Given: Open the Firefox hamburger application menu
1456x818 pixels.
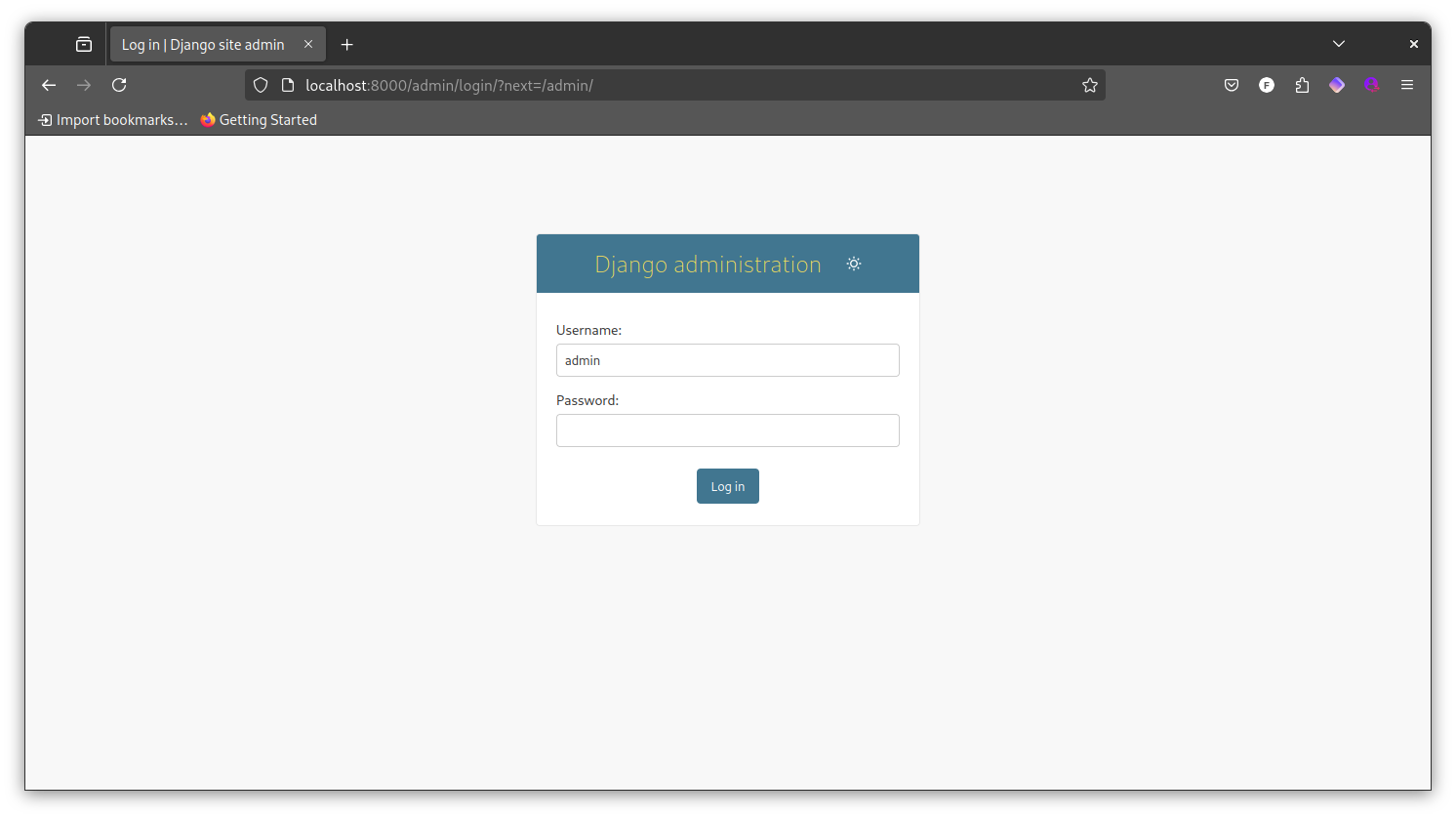Looking at the screenshot, I should [x=1407, y=85].
